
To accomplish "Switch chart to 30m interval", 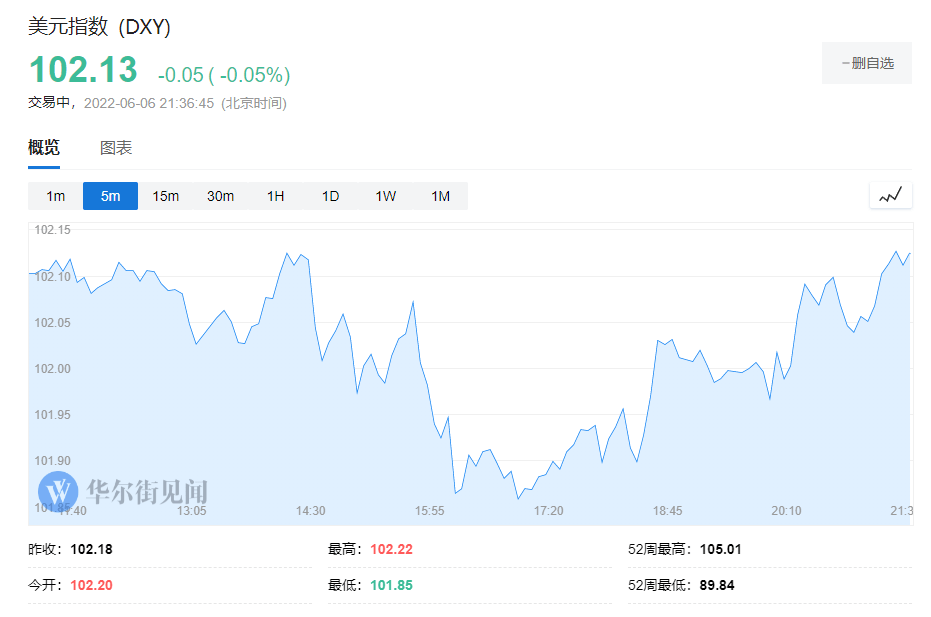I will click(220, 196).
